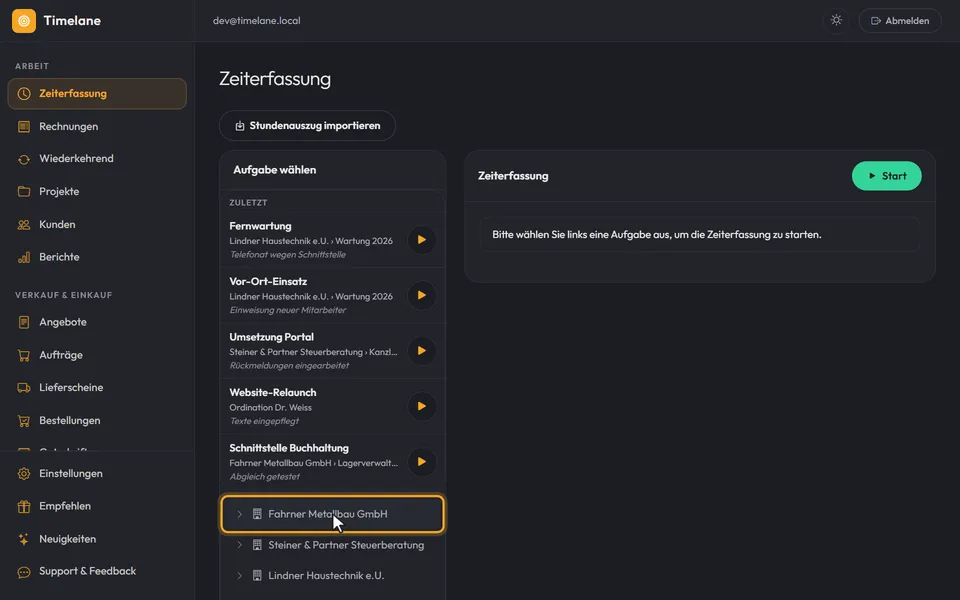Start timer for Website-Relaunch task
Image resolution: width=960 pixels, height=600 pixels.
coord(422,406)
